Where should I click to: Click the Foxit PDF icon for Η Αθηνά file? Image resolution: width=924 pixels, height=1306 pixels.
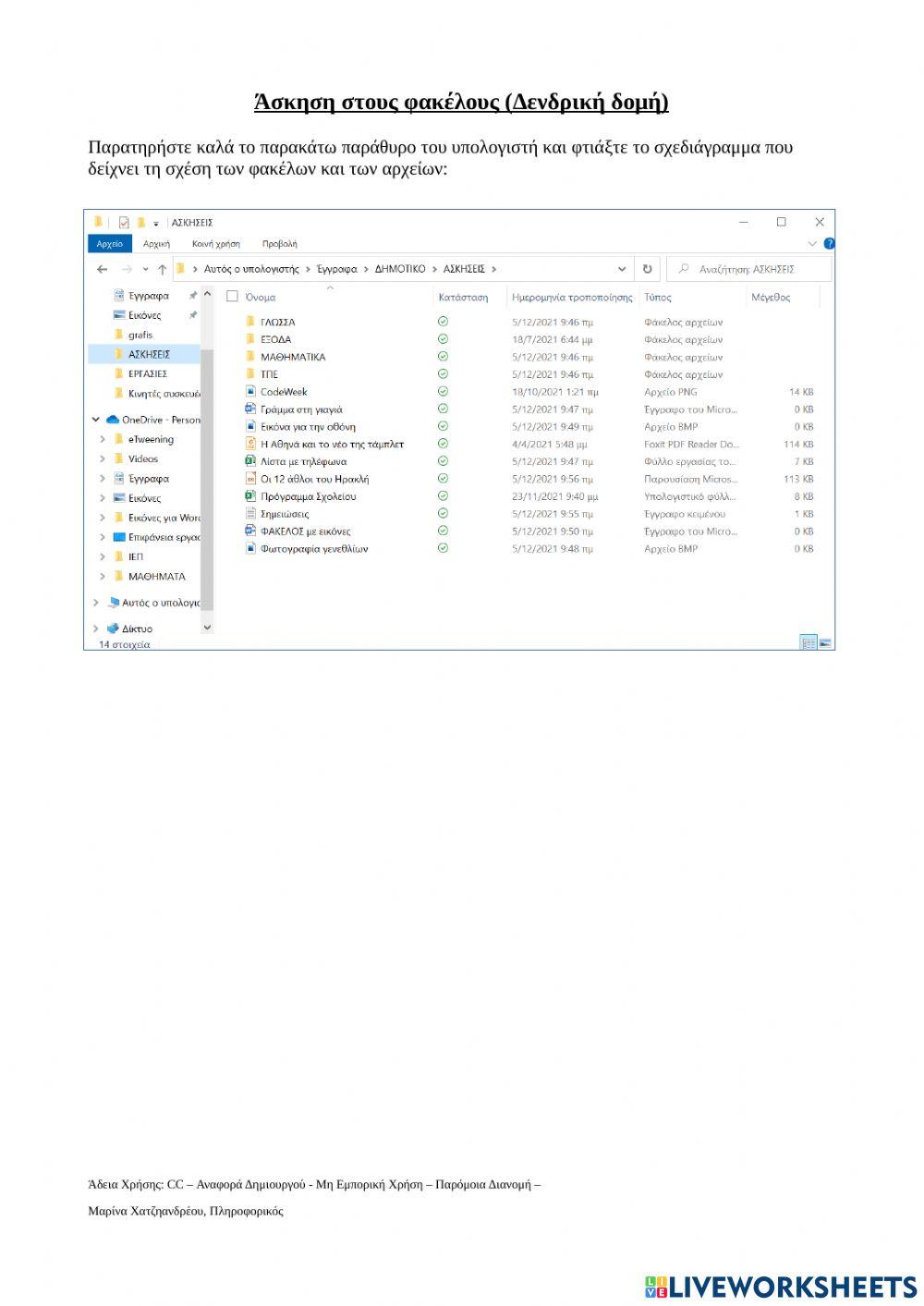coord(250,445)
